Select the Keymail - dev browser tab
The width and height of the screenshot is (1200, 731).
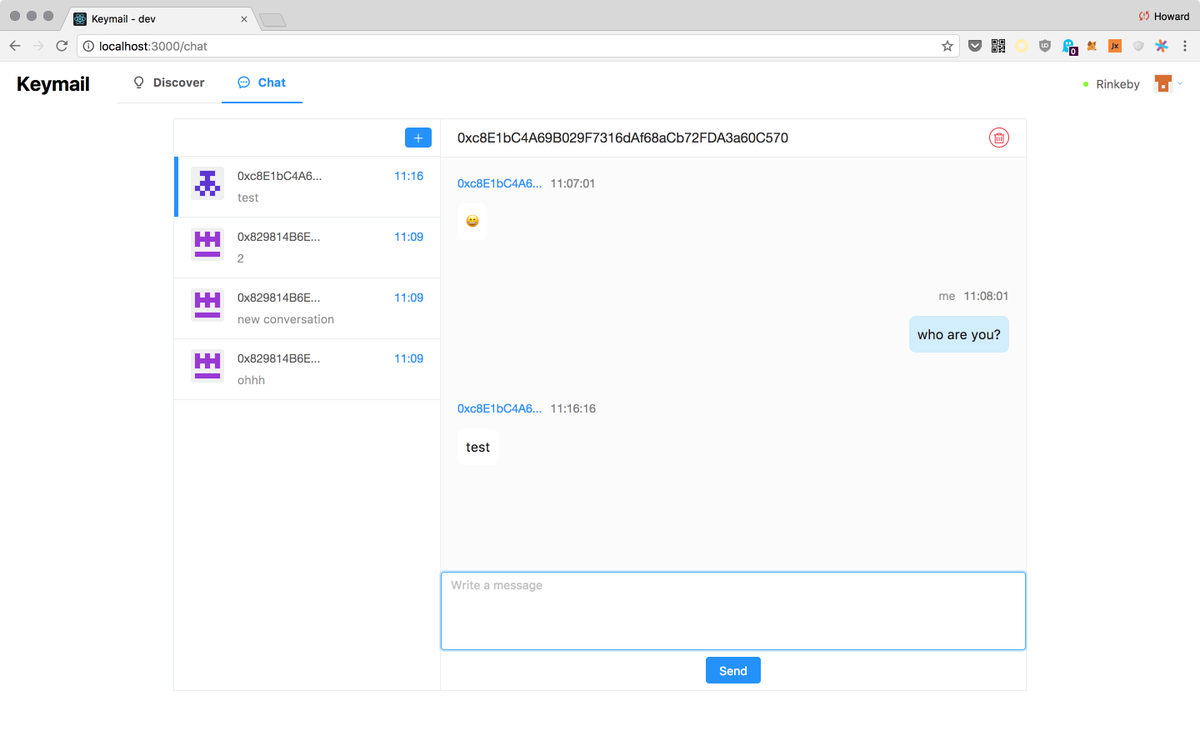[x=160, y=19]
